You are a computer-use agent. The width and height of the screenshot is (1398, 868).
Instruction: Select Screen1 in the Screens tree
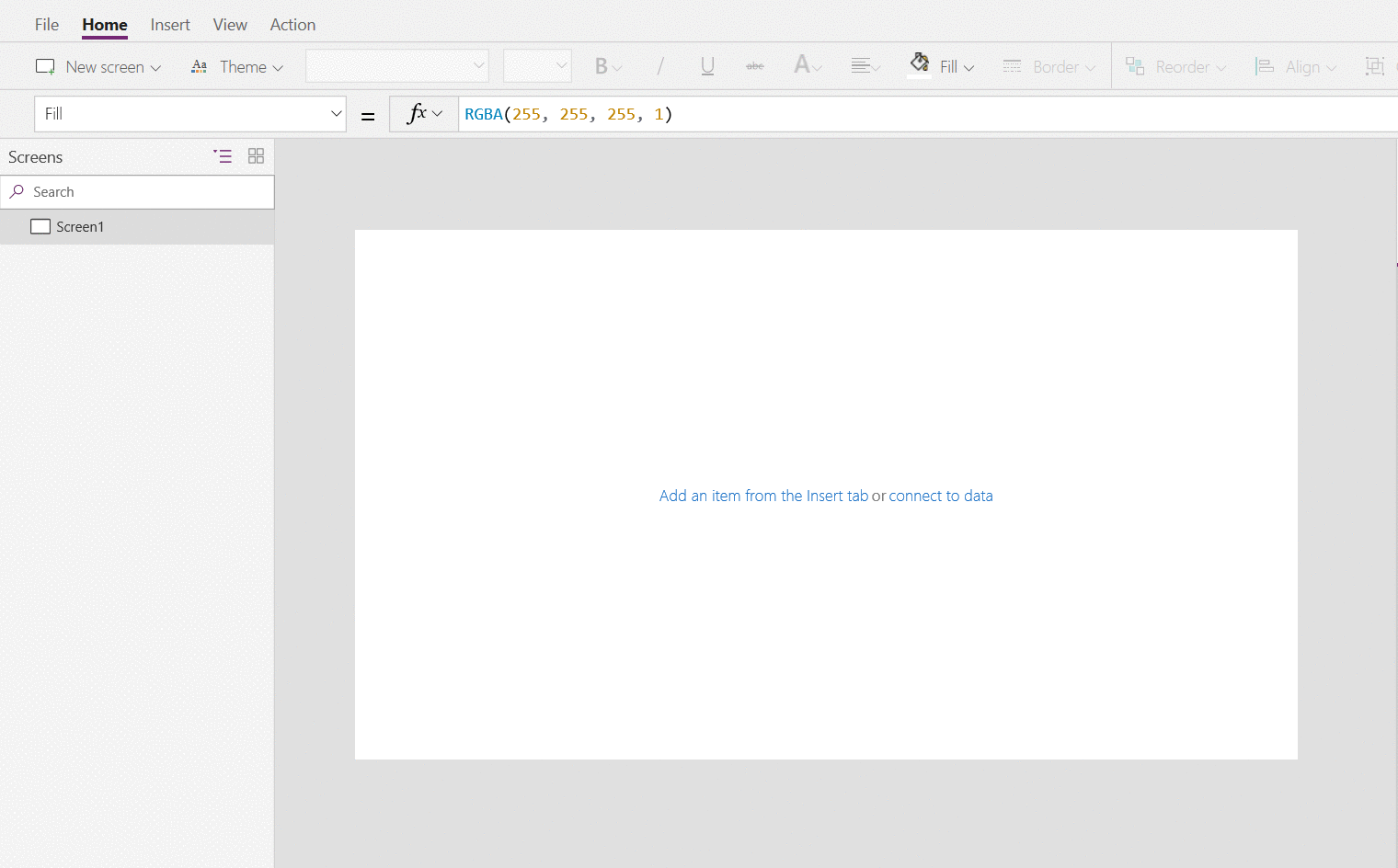click(80, 227)
